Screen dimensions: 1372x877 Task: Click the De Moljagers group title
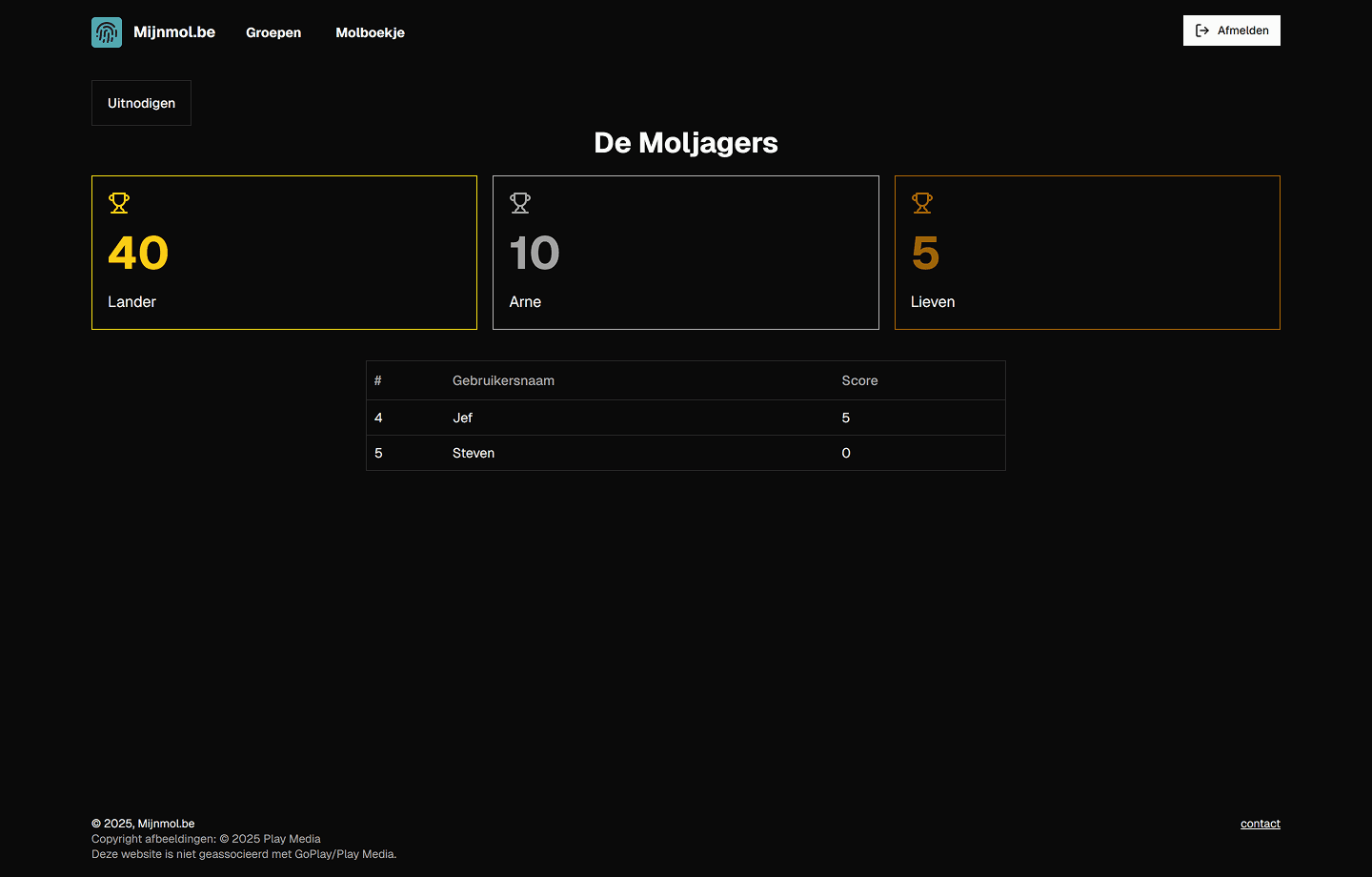(686, 143)
